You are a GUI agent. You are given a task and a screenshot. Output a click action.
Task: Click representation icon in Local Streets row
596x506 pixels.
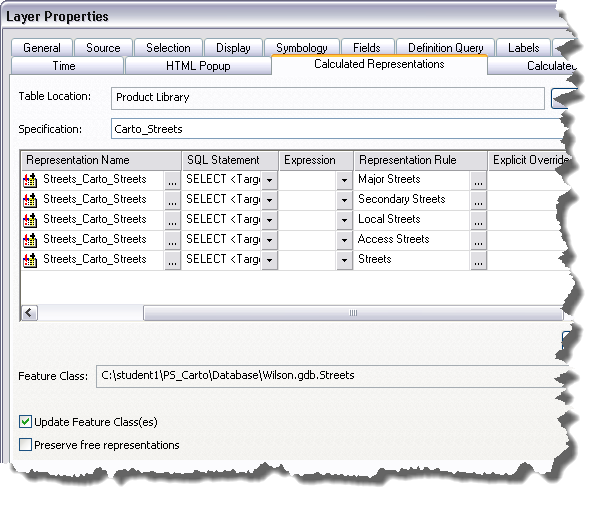(x=30, y=220)
